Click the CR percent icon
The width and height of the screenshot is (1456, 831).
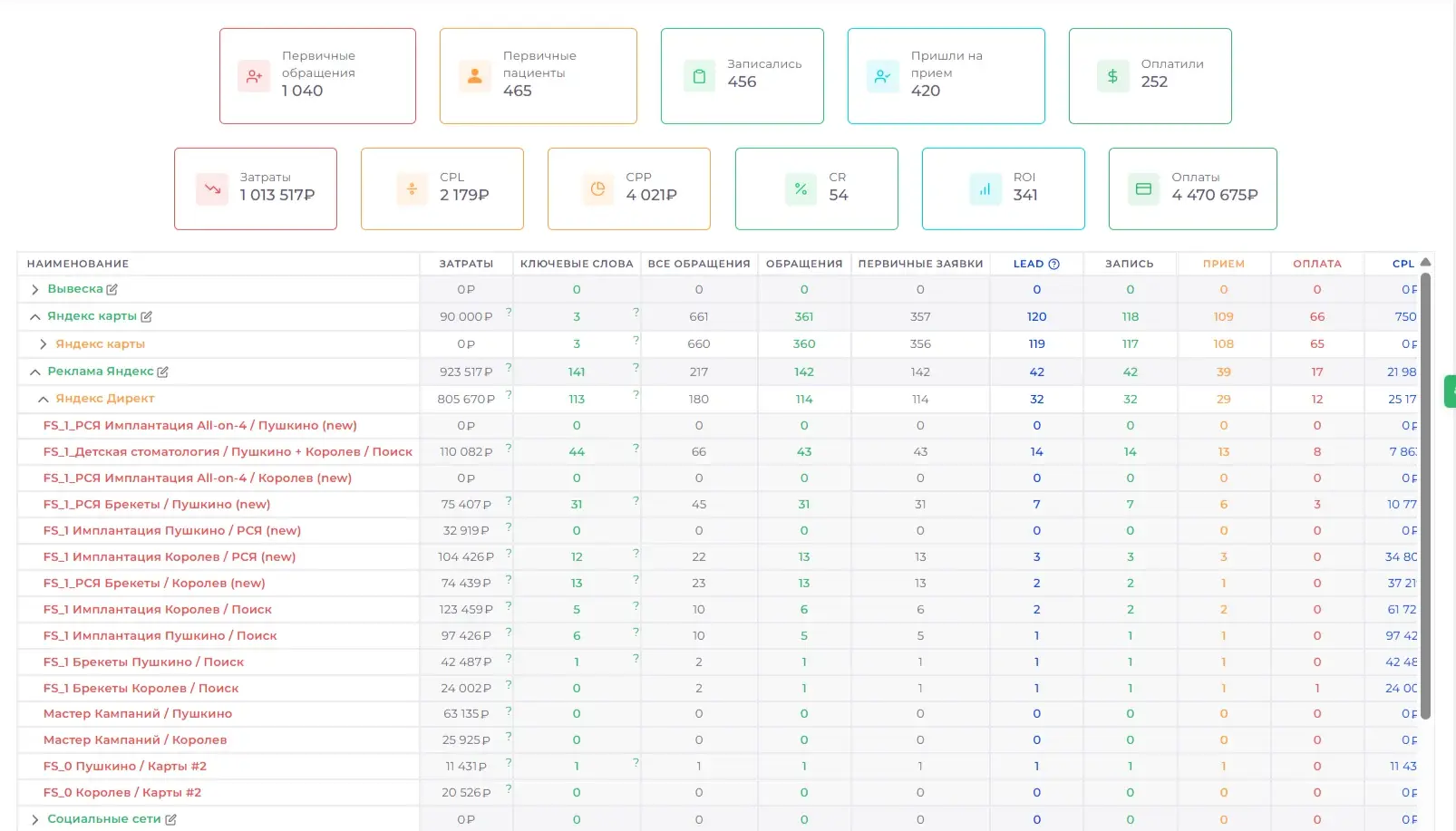(801, 189)
